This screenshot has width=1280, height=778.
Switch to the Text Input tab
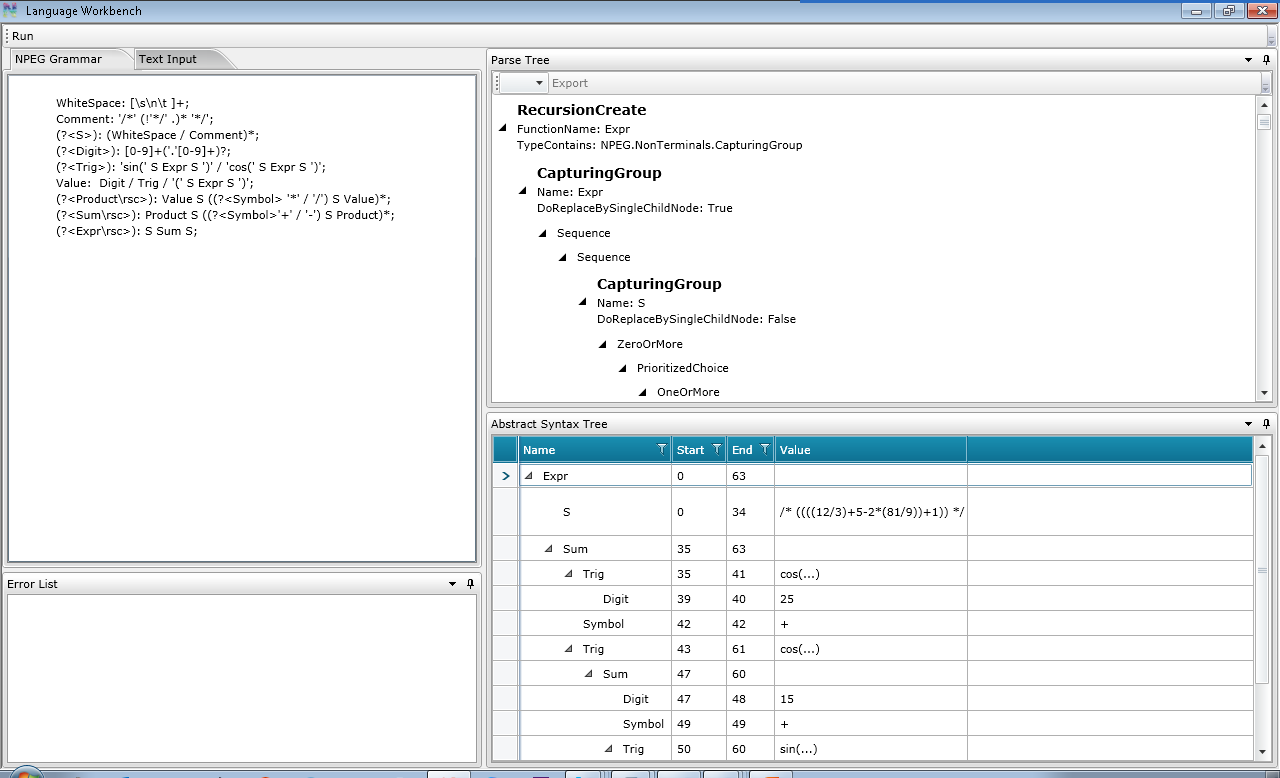click(168, 59)
